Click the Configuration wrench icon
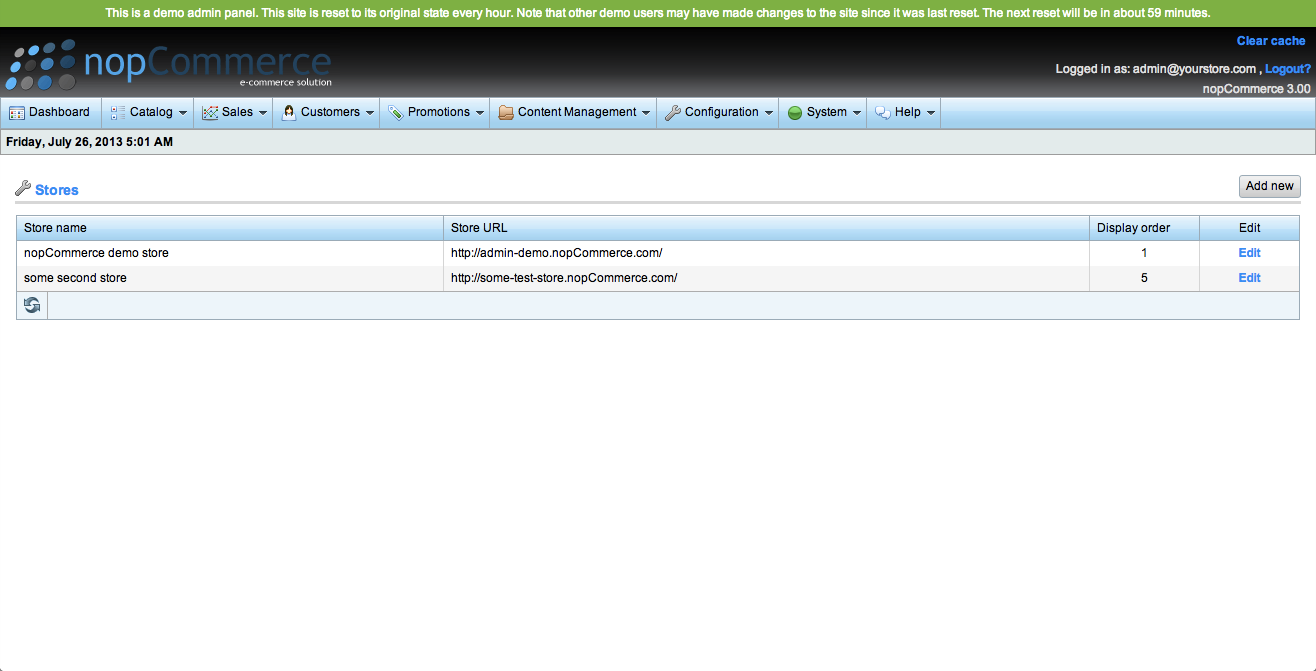This screenshot has width=1316, height=671. [x=673, y=113]
